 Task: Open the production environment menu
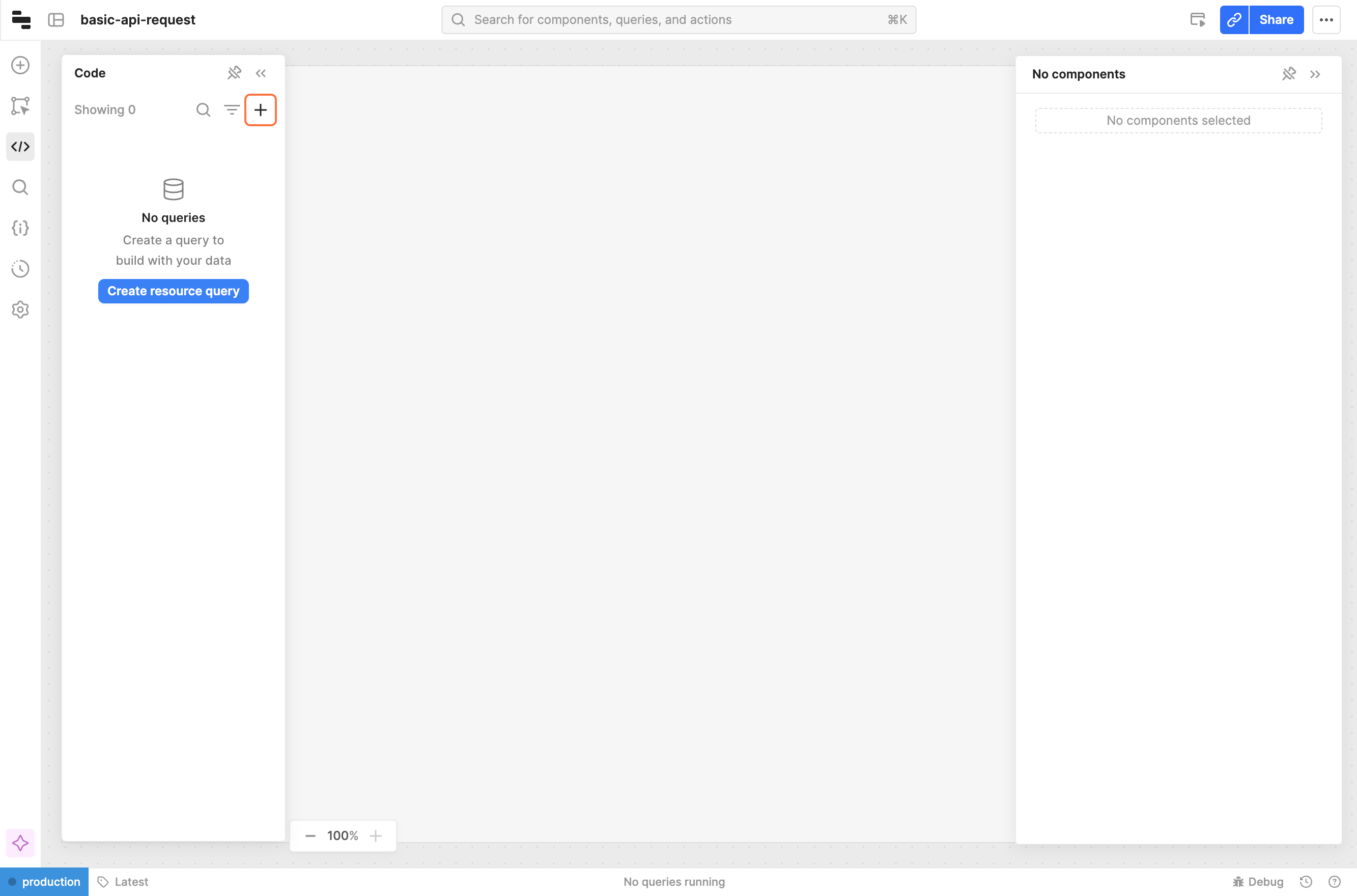[45, 882]
